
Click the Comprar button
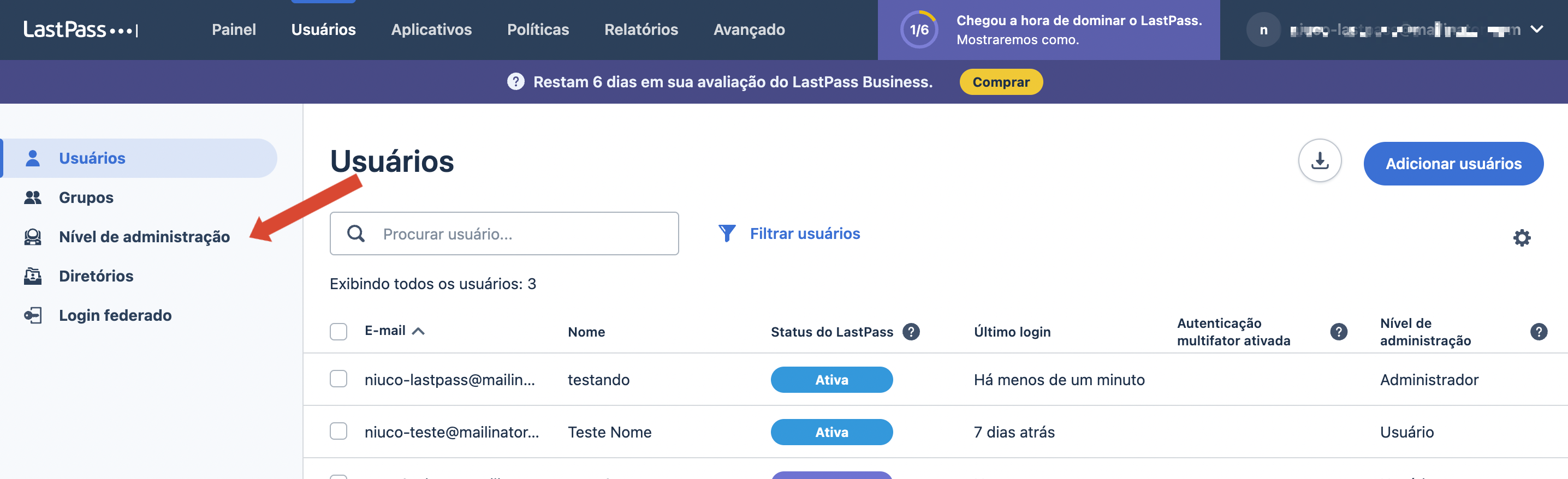point(1001,81)
